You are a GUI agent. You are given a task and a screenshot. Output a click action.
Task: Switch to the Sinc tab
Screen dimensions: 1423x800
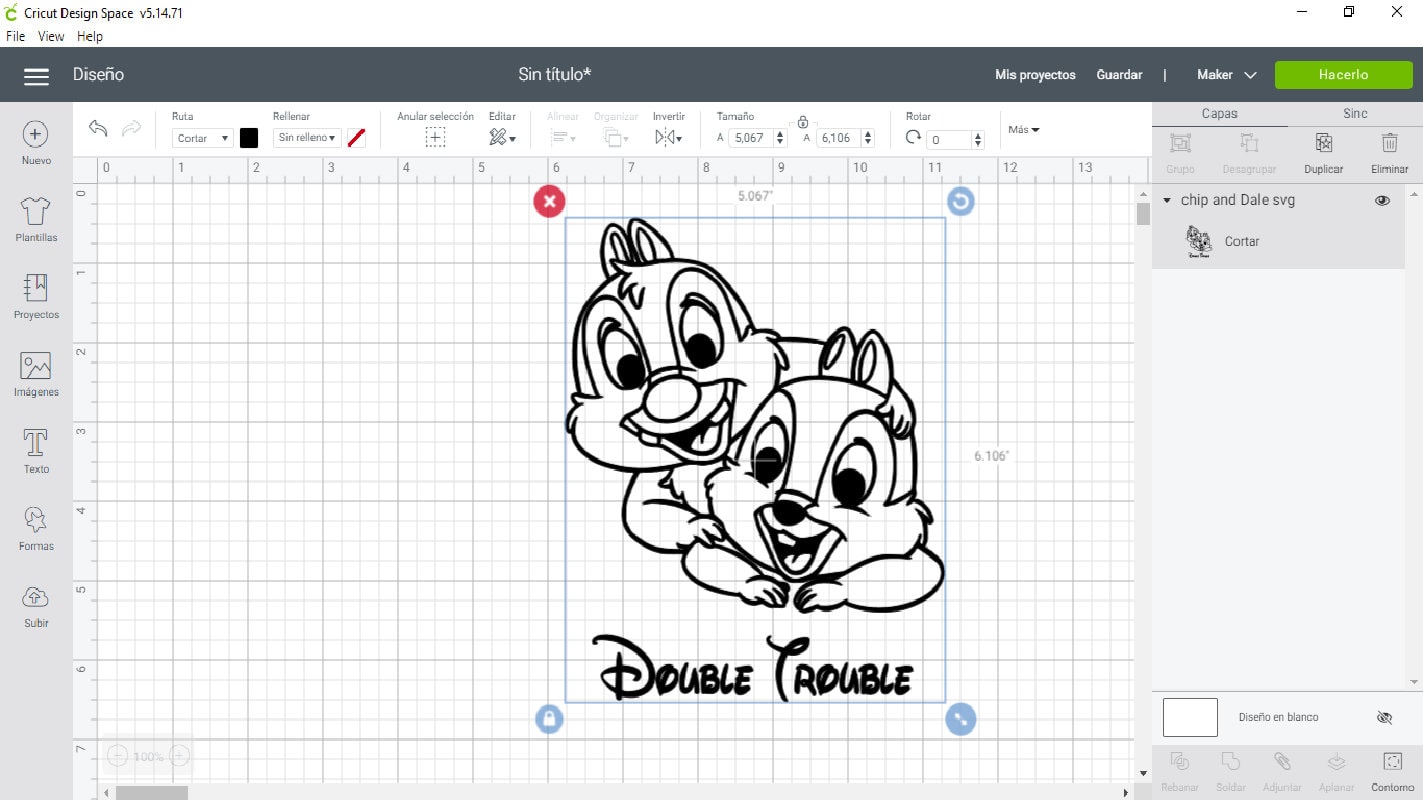tap(1355, 113)
